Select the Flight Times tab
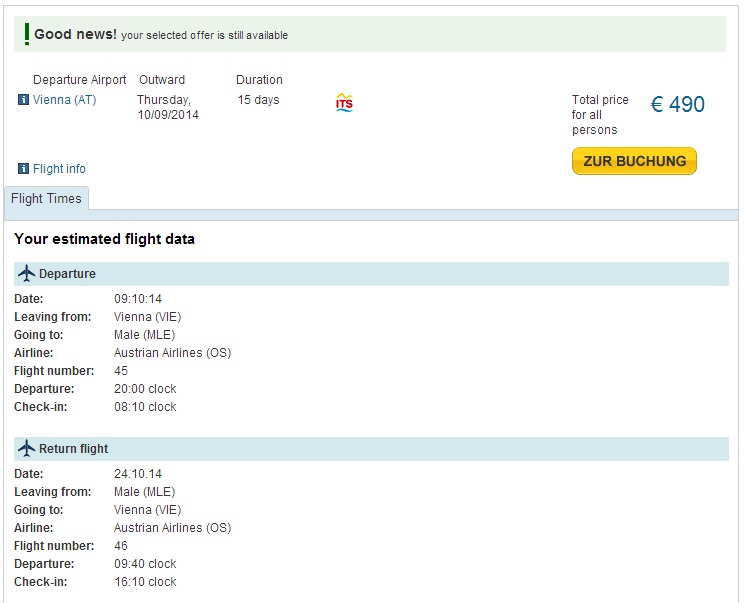 tap(46, 198)
